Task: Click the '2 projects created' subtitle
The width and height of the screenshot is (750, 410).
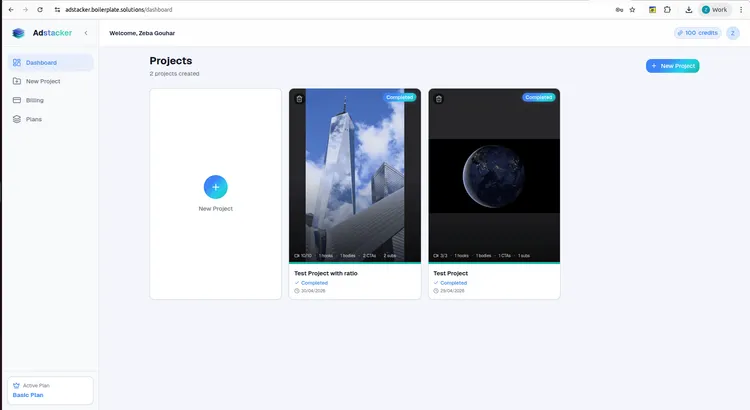Action: (175, 74)
